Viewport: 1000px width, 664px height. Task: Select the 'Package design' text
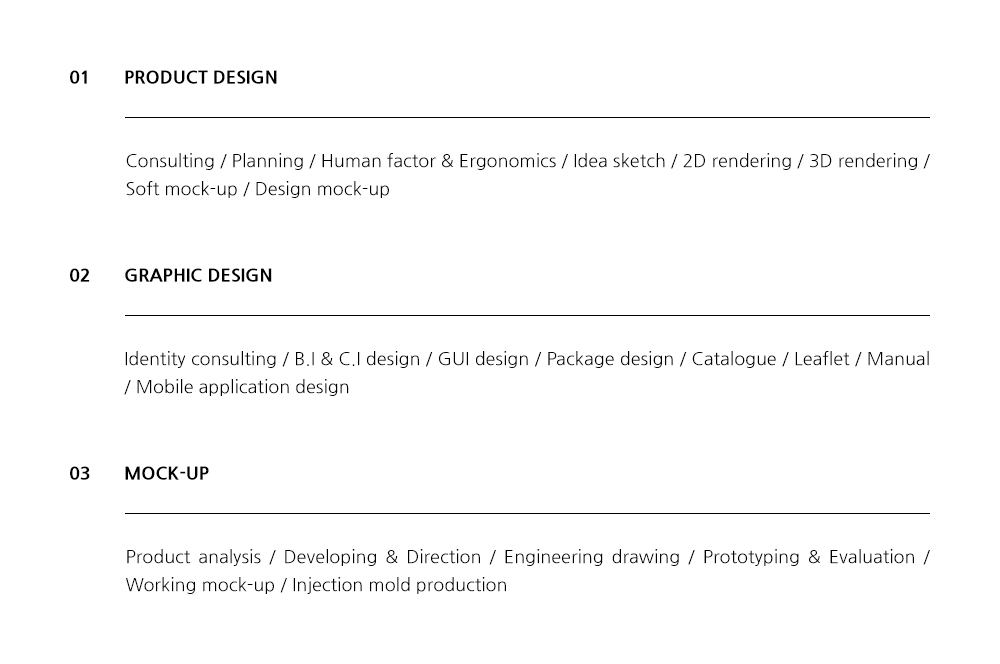[610, 359]
